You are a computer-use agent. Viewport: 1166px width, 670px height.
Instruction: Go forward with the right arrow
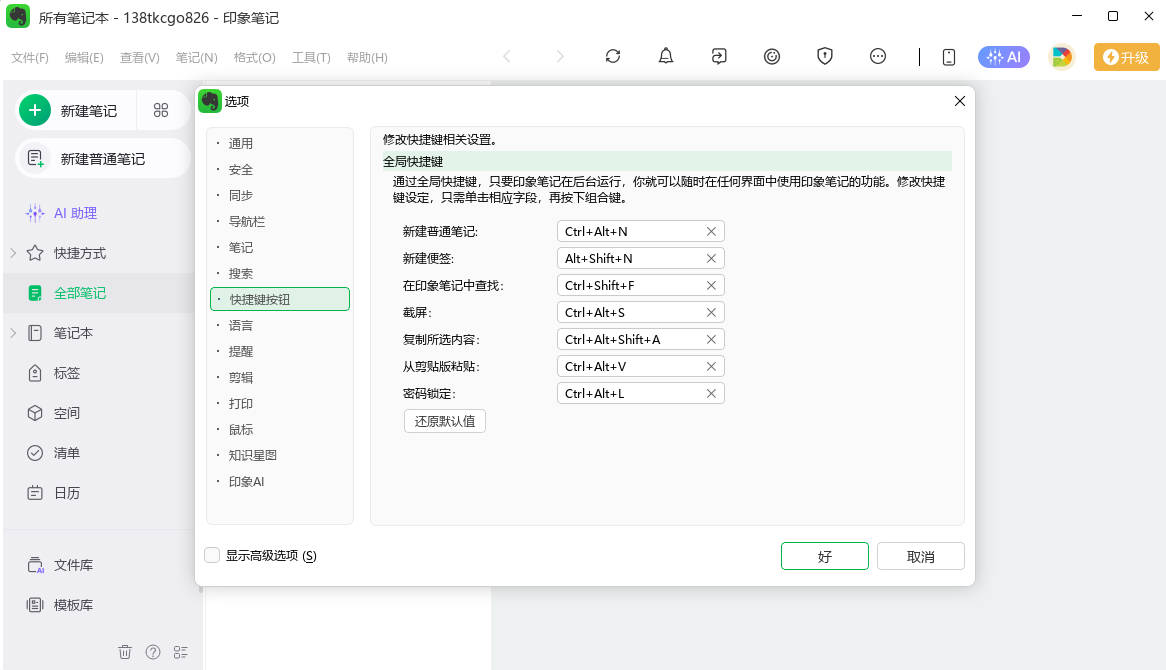[x=560, y=57]
